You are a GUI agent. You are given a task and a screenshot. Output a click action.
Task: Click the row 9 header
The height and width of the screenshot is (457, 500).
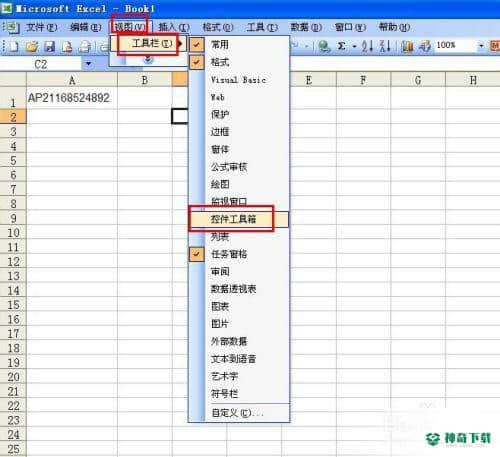(x=13, y=218)
